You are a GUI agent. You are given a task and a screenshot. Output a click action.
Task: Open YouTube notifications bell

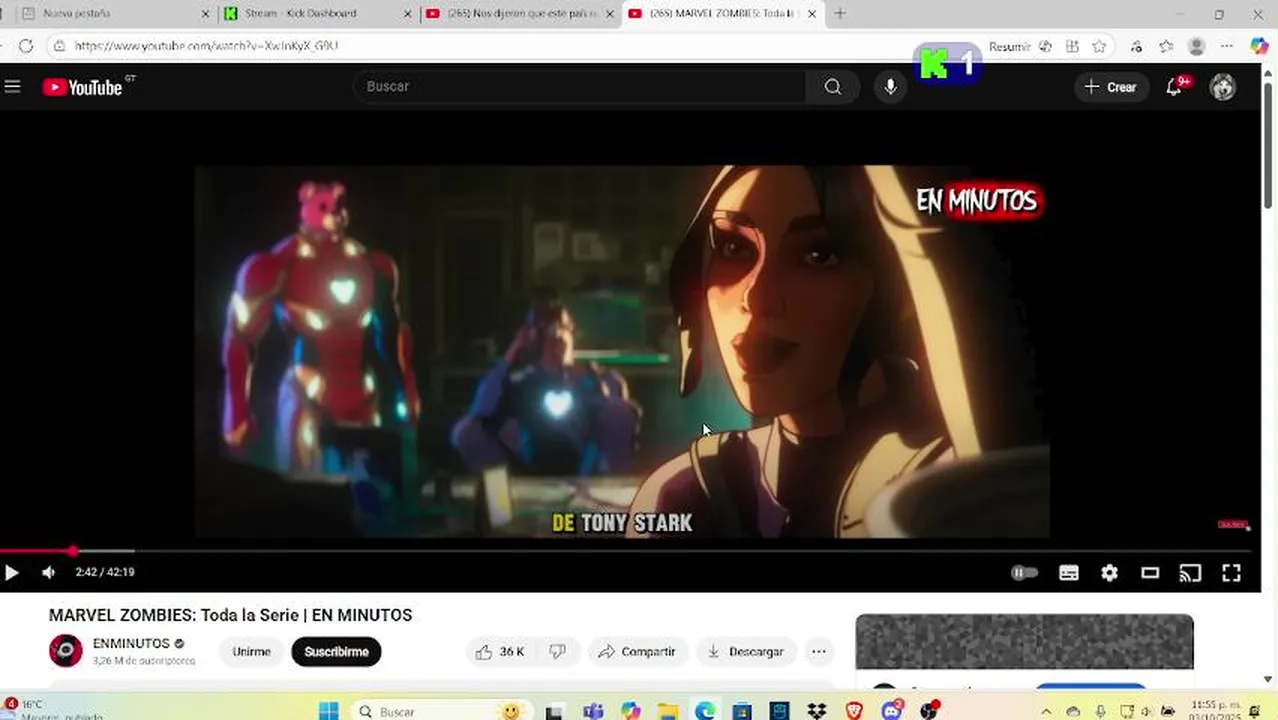point(1174,87)
